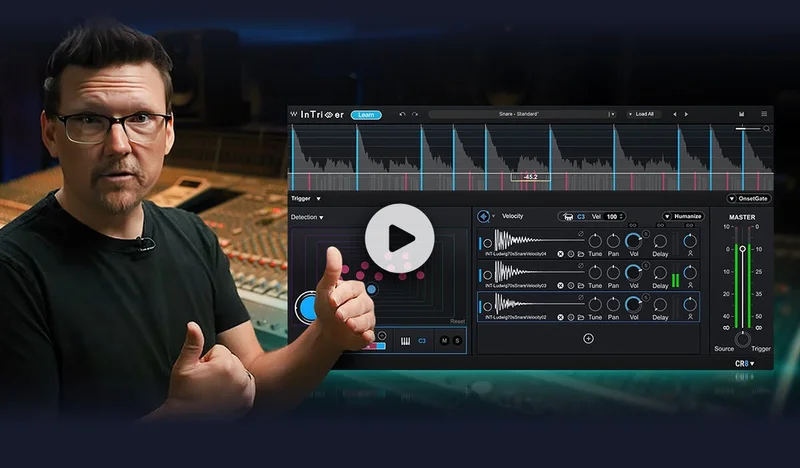
Task: Play the InTrigger video
Action: coord(399,238)
